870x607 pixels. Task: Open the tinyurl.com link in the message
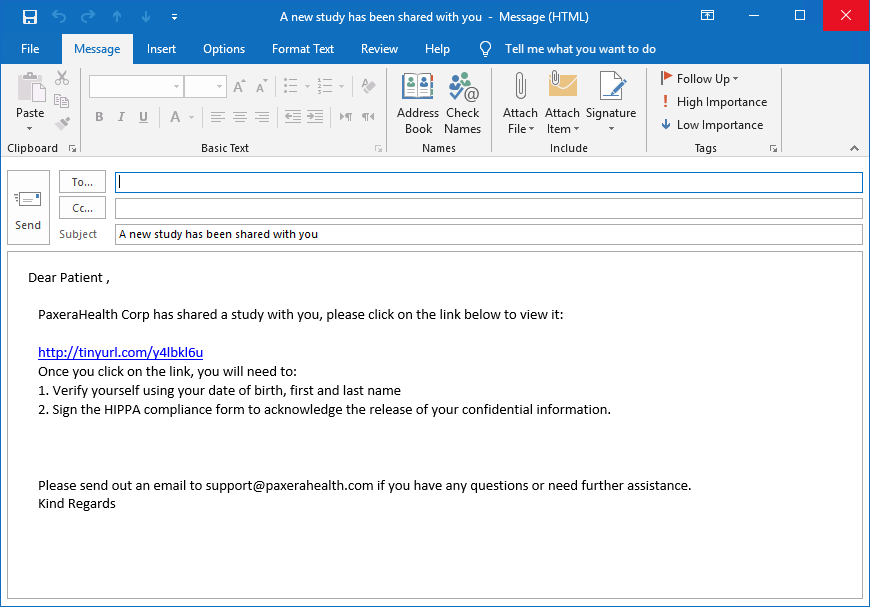pos(121,352)
